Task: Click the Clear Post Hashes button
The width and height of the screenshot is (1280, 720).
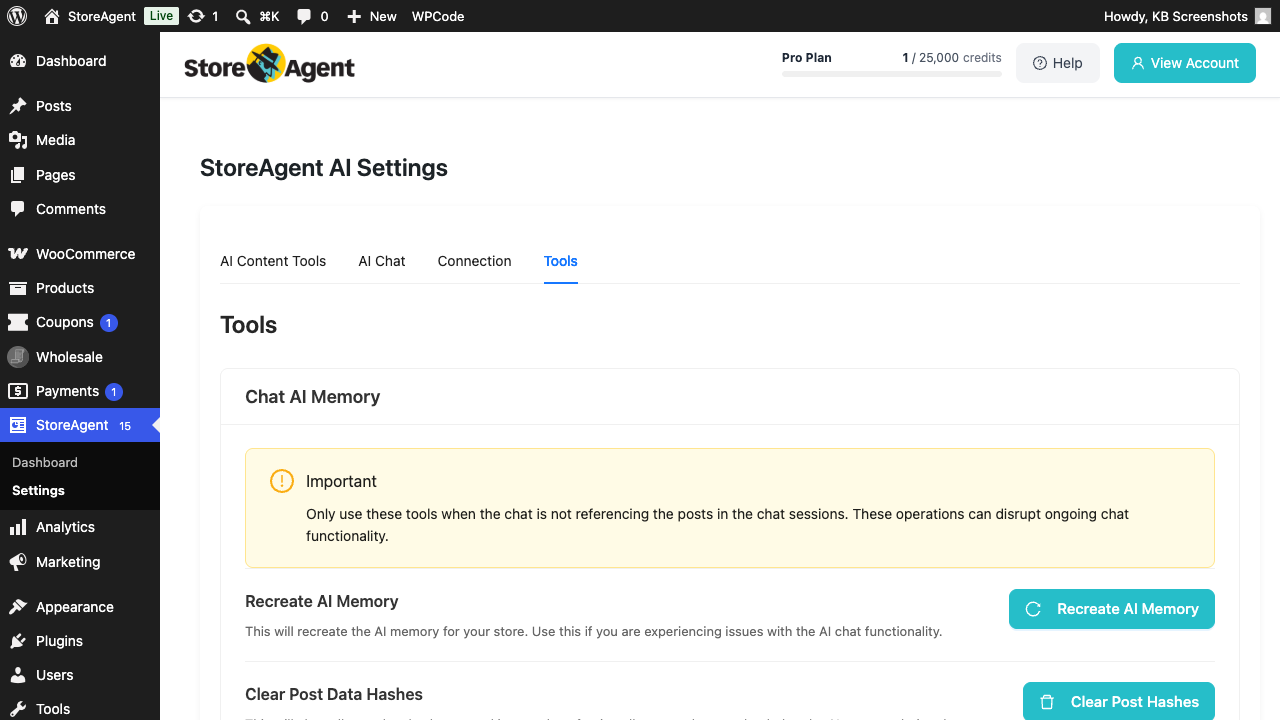Action: point(1119,701)
